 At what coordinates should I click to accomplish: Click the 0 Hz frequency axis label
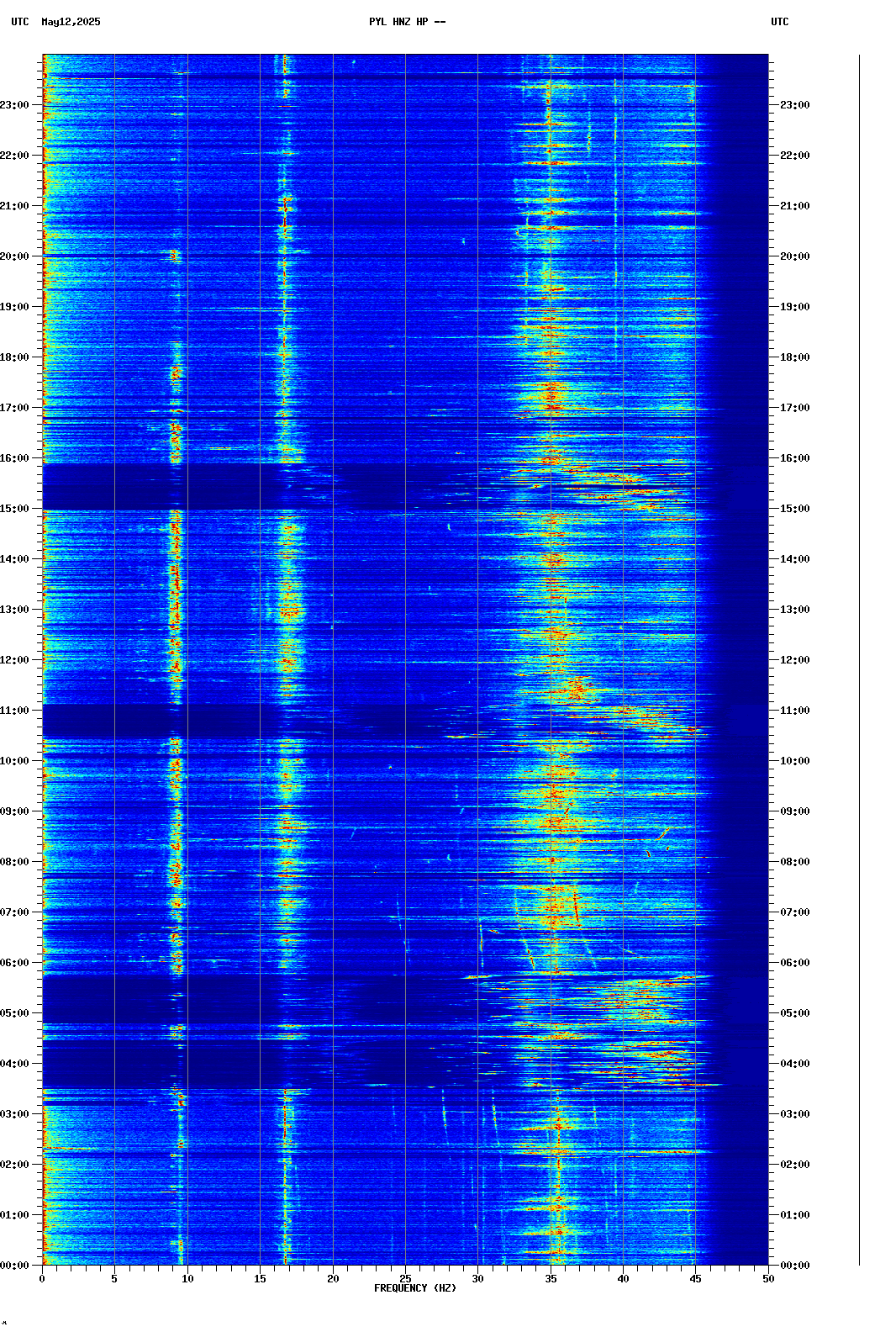[42, 1279]
